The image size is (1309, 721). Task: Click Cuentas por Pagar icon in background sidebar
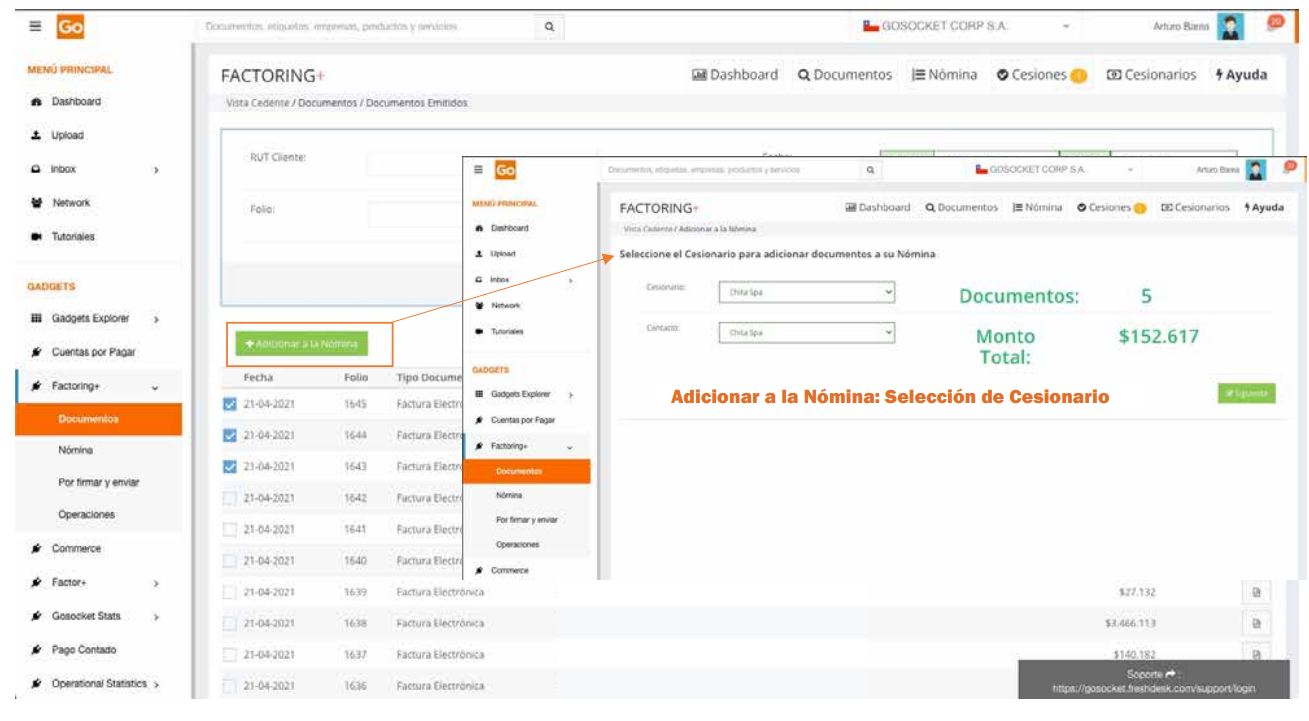coord(37,353)
